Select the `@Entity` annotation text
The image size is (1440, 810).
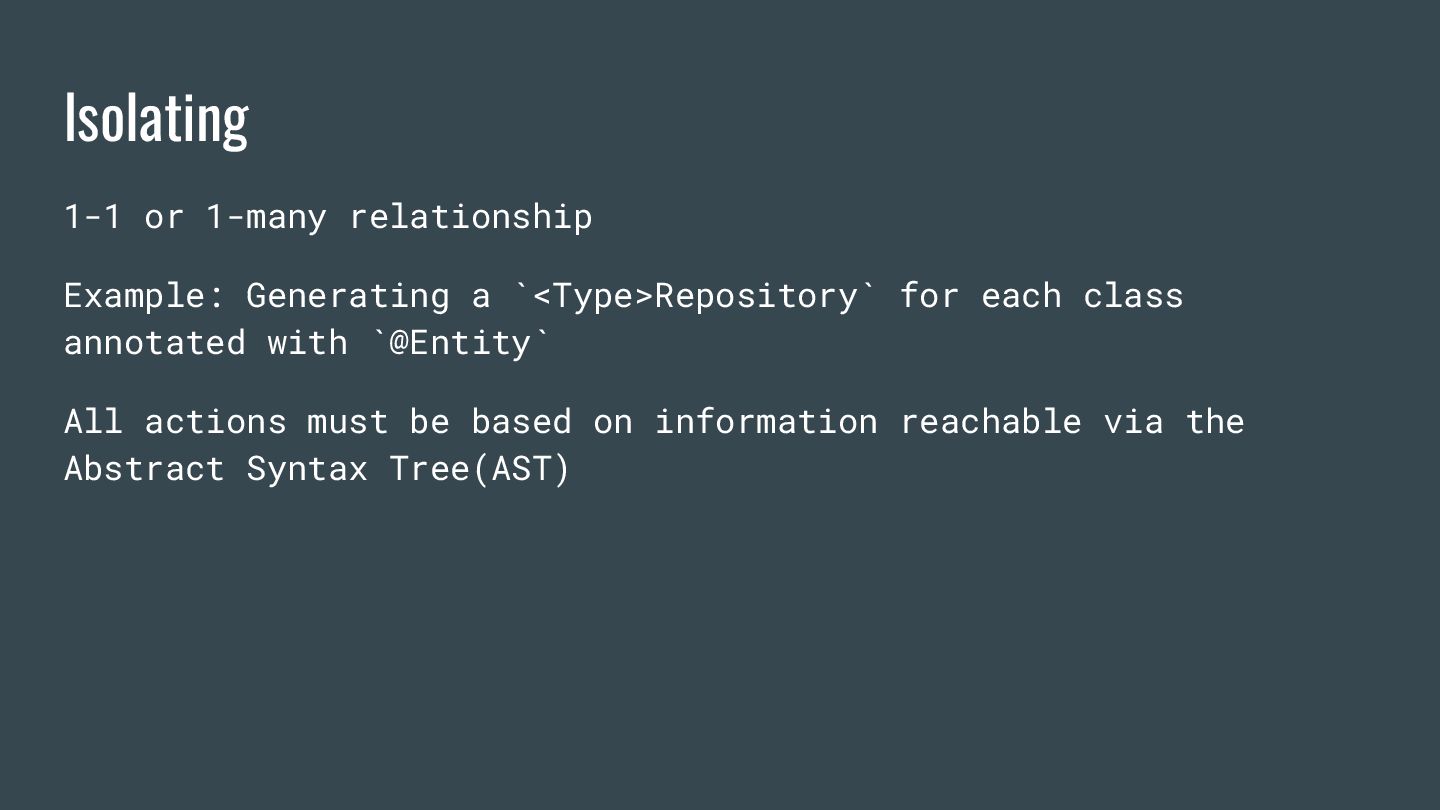(460, 344)
